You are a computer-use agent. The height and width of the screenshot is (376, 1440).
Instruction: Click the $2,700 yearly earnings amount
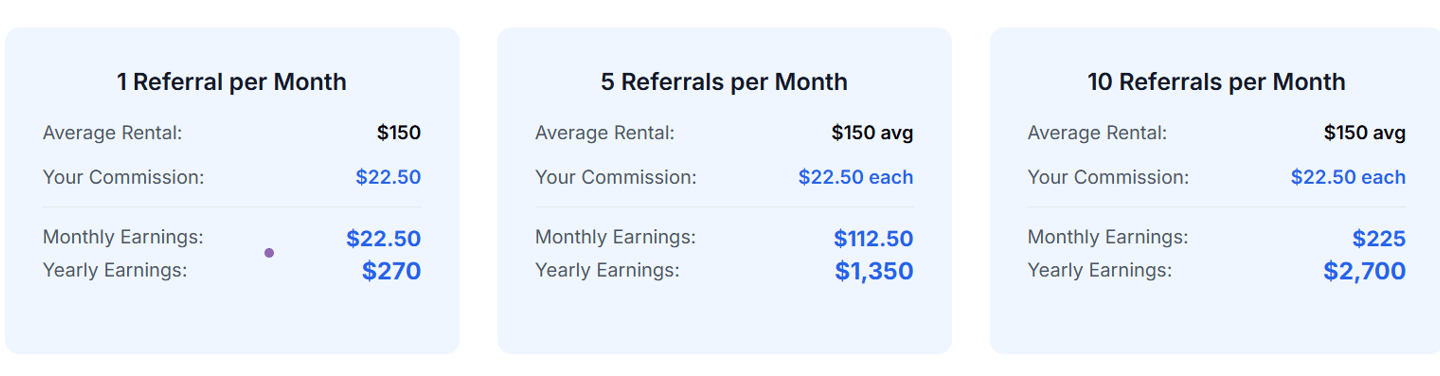[1365, 271]
